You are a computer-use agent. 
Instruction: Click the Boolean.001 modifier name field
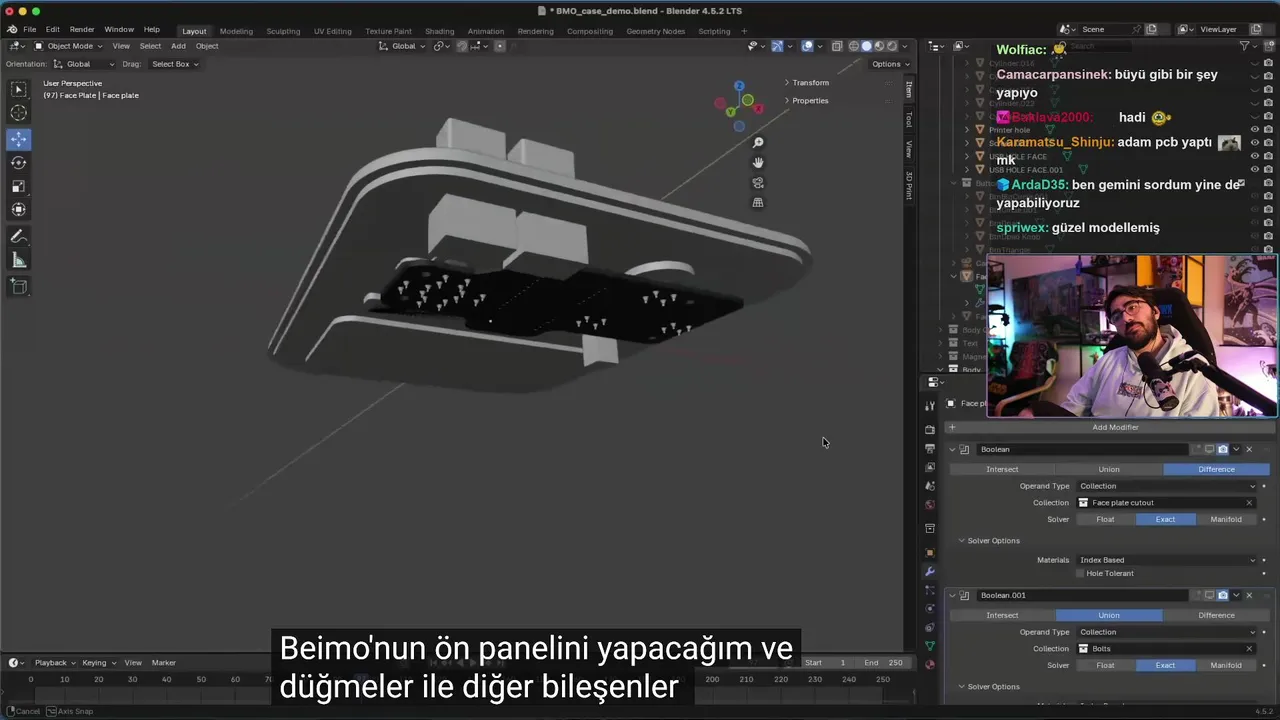pos(1082,595)
